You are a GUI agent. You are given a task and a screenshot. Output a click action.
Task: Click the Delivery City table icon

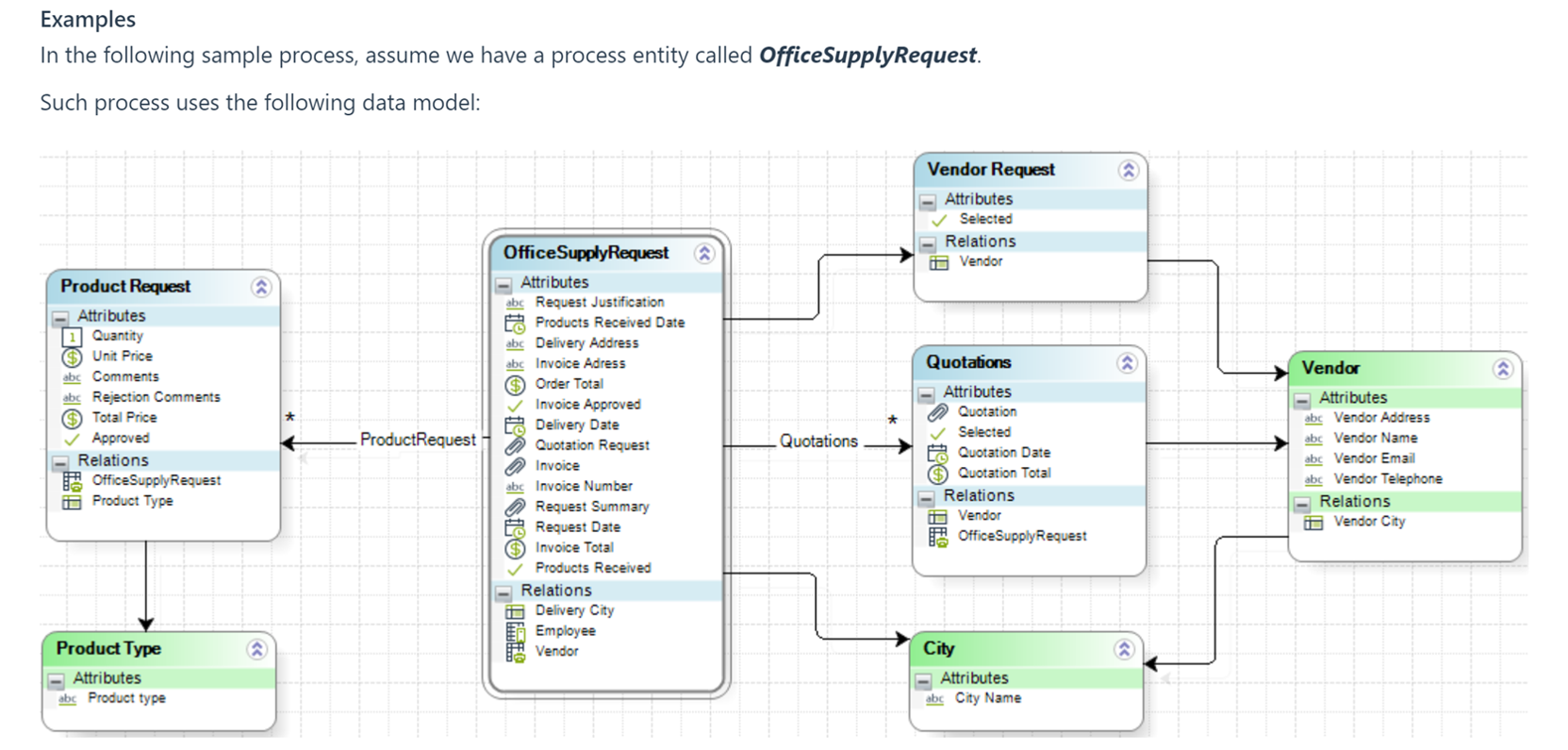click(515, 612)
